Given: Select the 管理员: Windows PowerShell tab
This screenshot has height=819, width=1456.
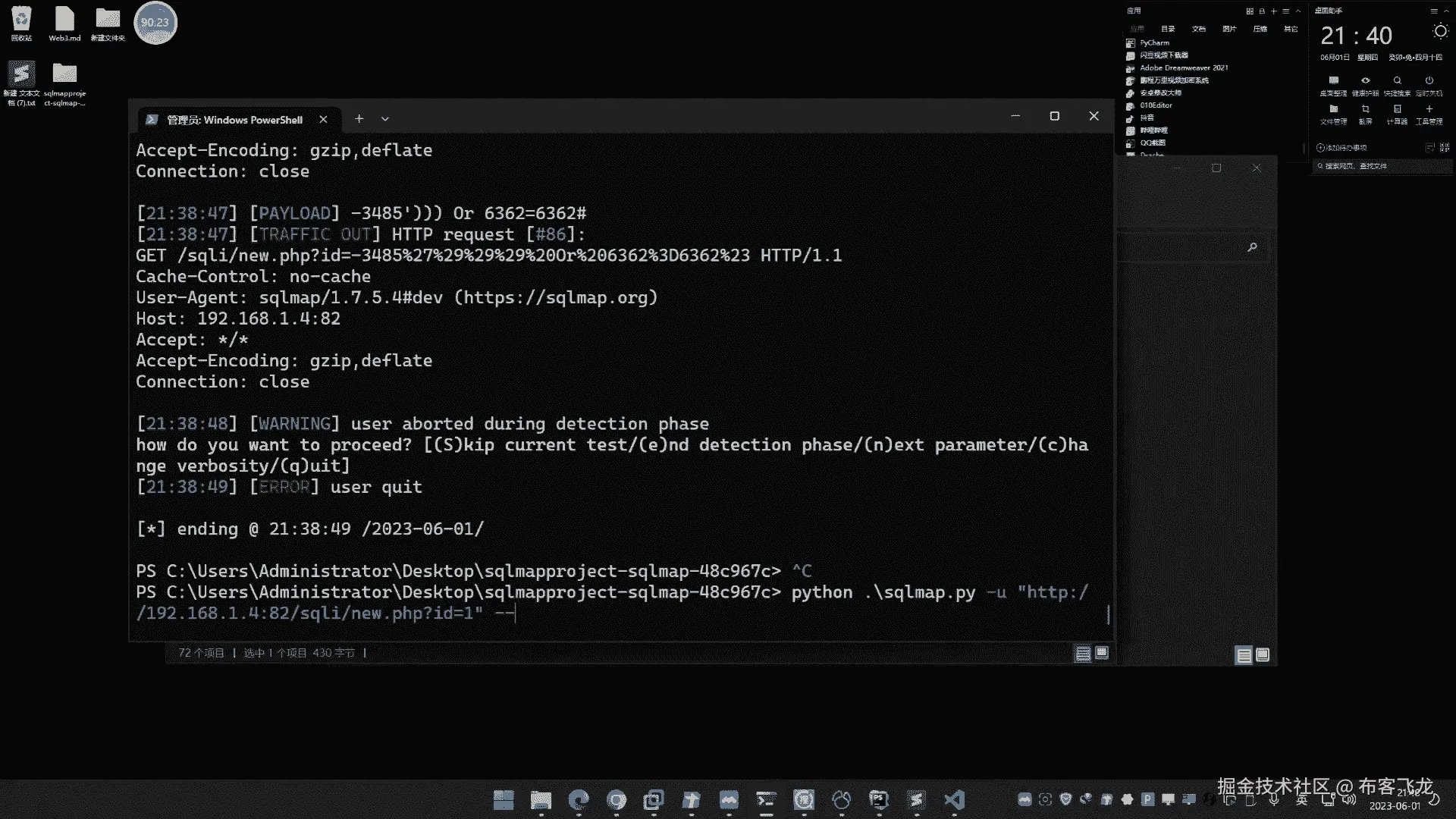Looking at the screenshot, I should [234, 120].
